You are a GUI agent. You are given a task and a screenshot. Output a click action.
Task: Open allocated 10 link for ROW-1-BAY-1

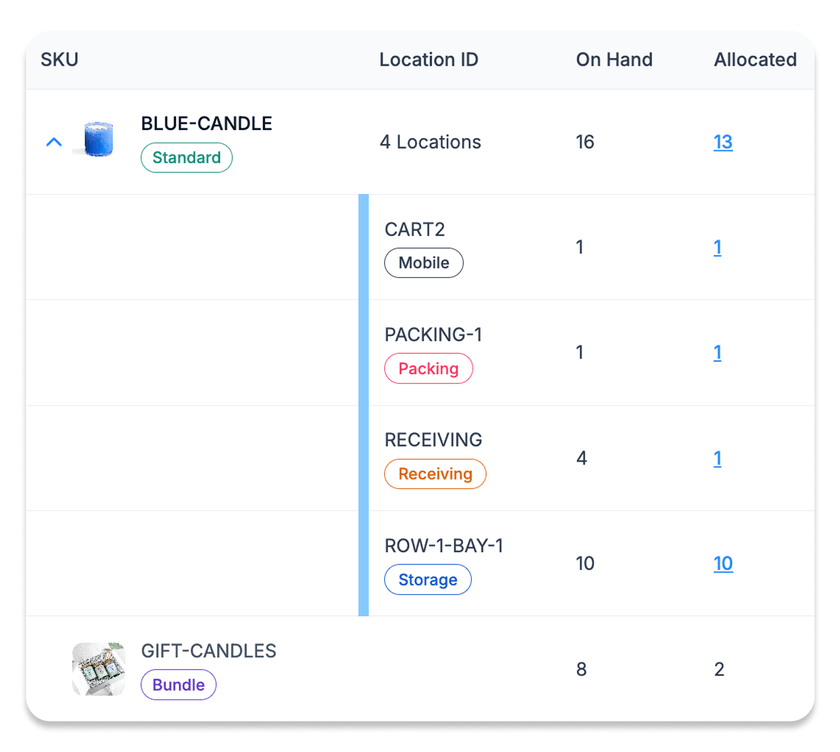(722, 563)
